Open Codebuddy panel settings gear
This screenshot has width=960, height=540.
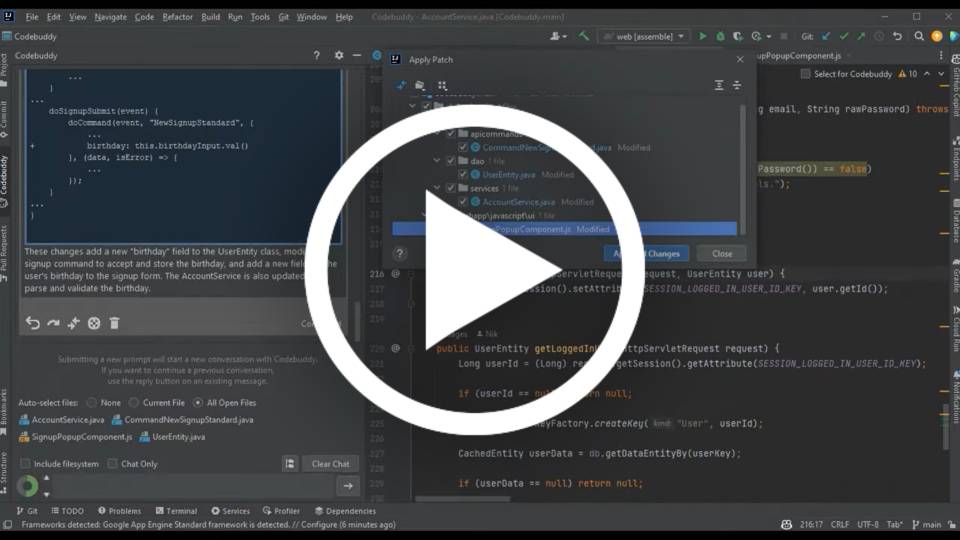point(339,56)
